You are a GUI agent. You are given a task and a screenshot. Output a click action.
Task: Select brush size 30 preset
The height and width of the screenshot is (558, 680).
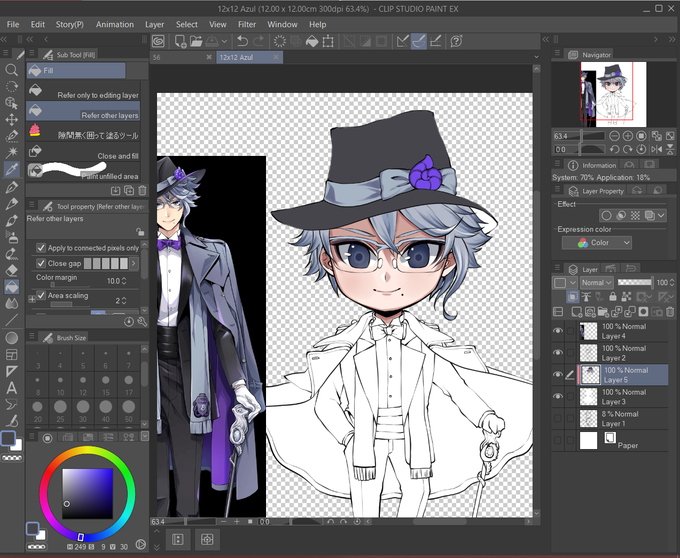click(x=83, y=411)
